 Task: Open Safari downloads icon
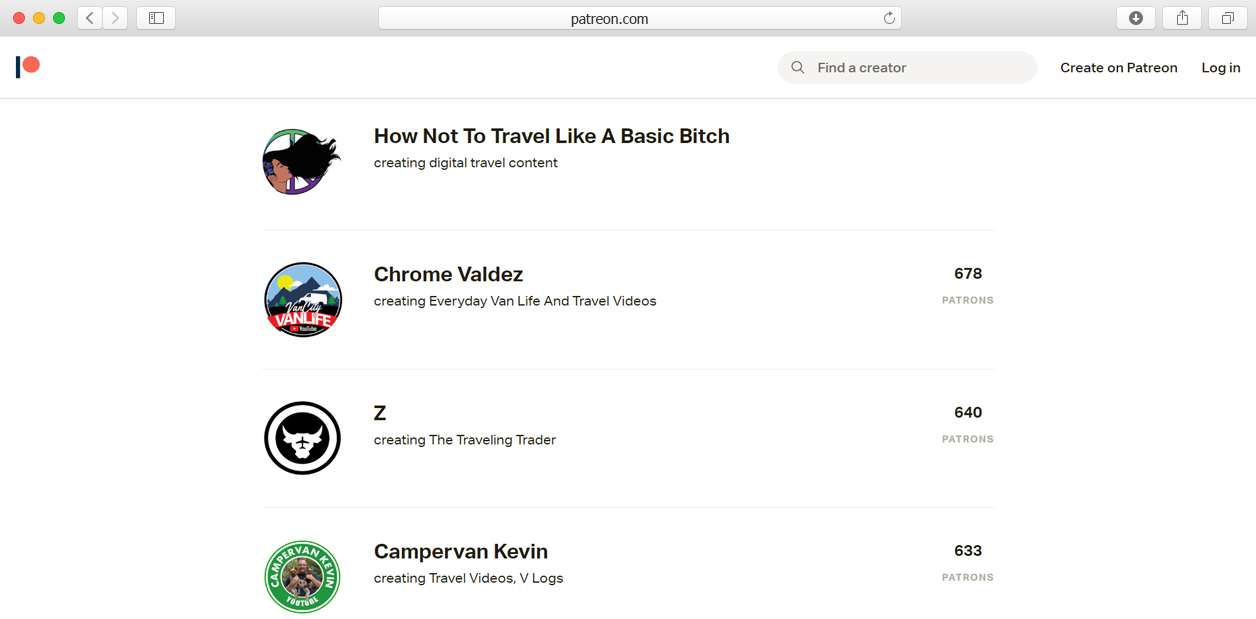point(1136,18)
